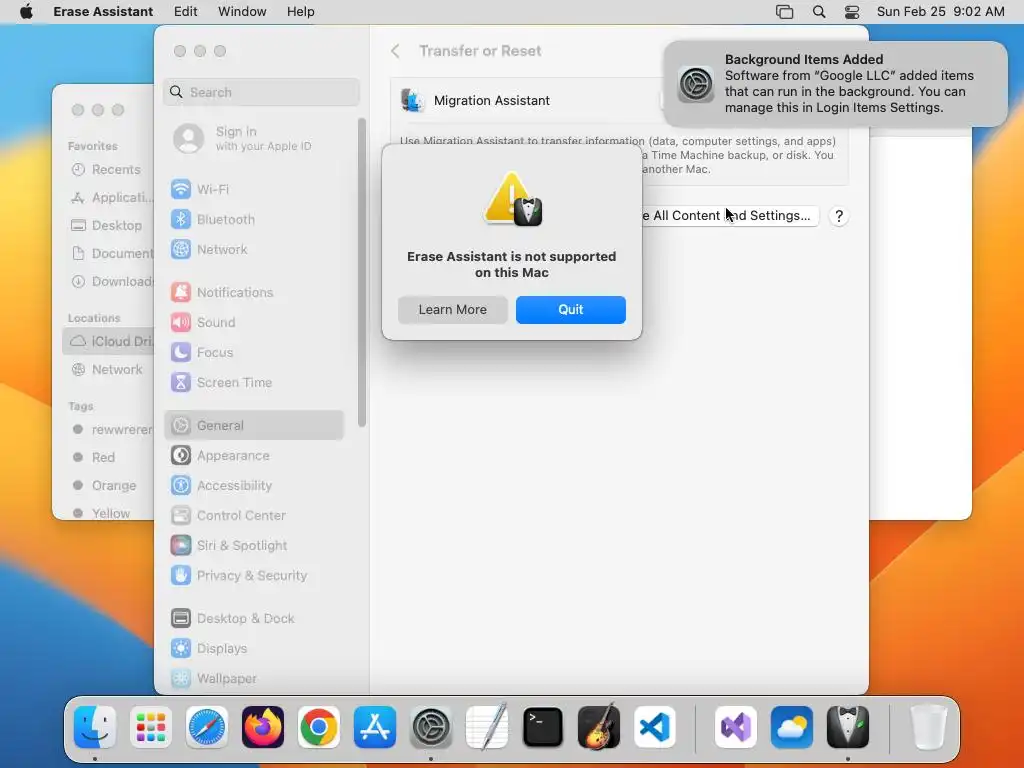The image size is (1024, 768).
Task: Open Desktop in the Finder sidebar
Action: (x=108, y=225)
